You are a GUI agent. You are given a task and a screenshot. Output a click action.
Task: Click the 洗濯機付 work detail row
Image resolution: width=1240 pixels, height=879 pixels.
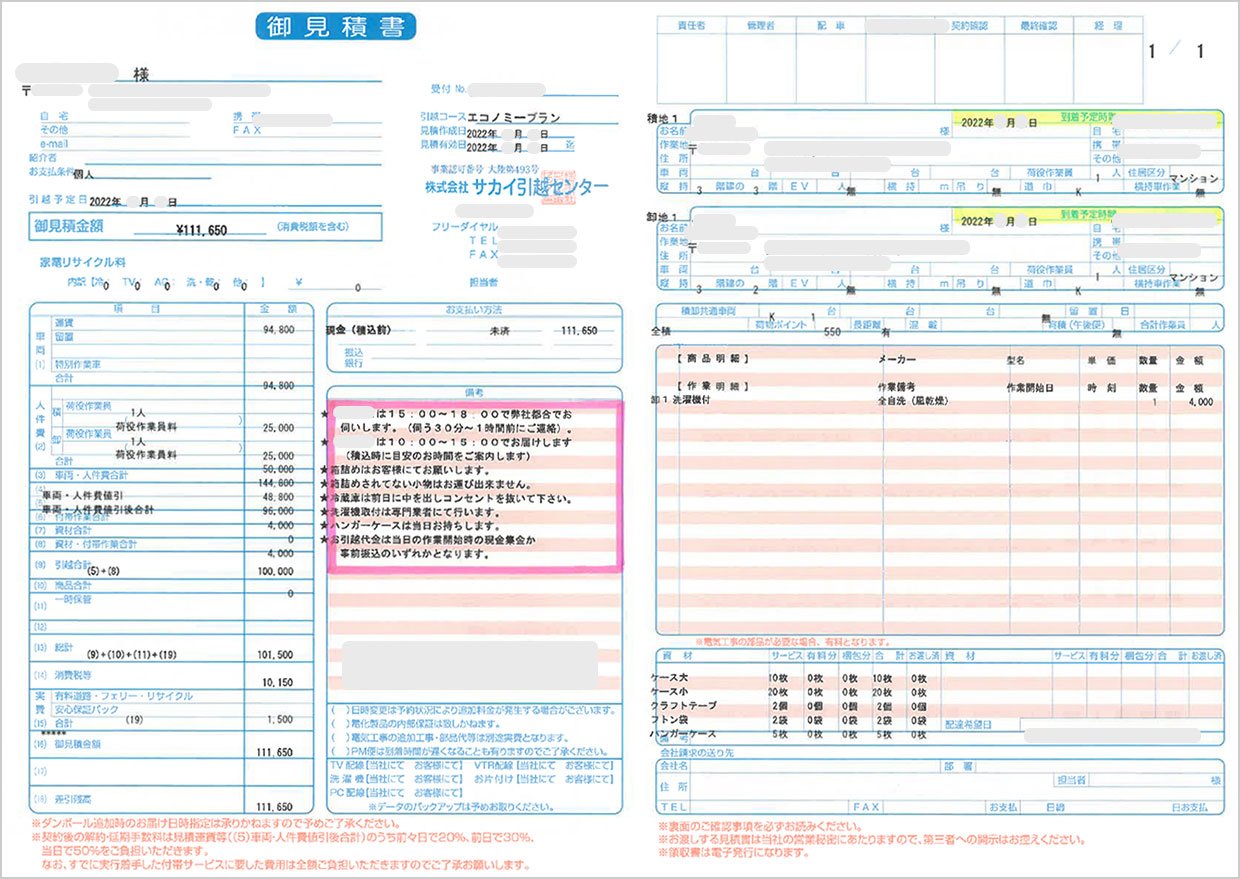[x=700, y=400]
